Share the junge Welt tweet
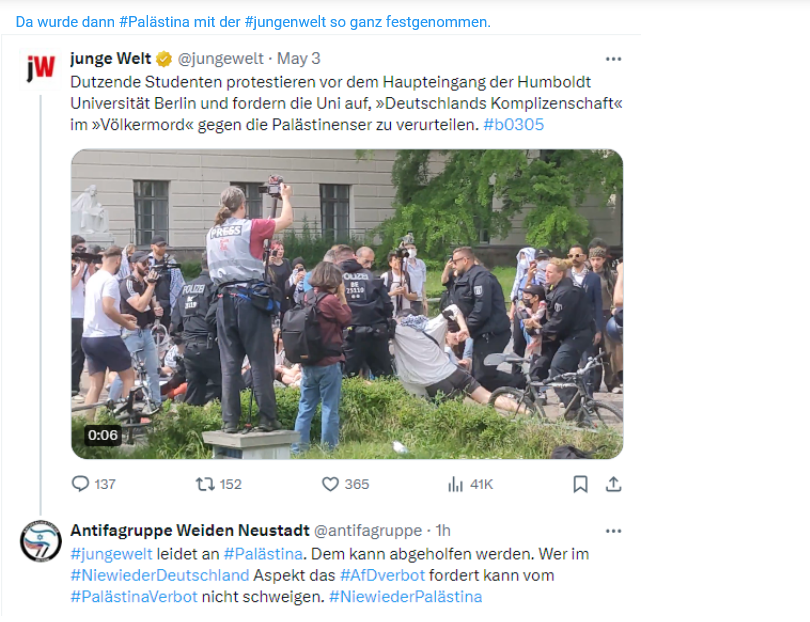 (613, 484)
